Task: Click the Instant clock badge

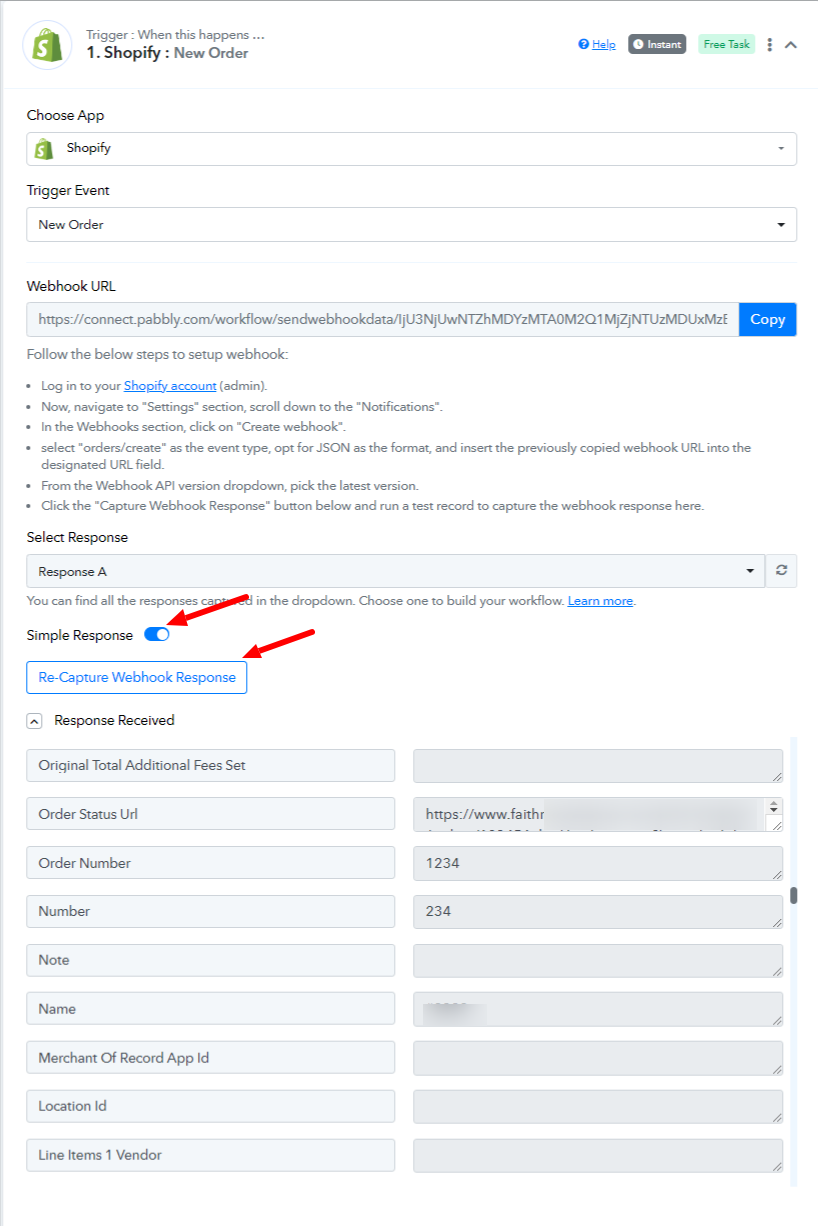Action: click(x=657, y=44)
